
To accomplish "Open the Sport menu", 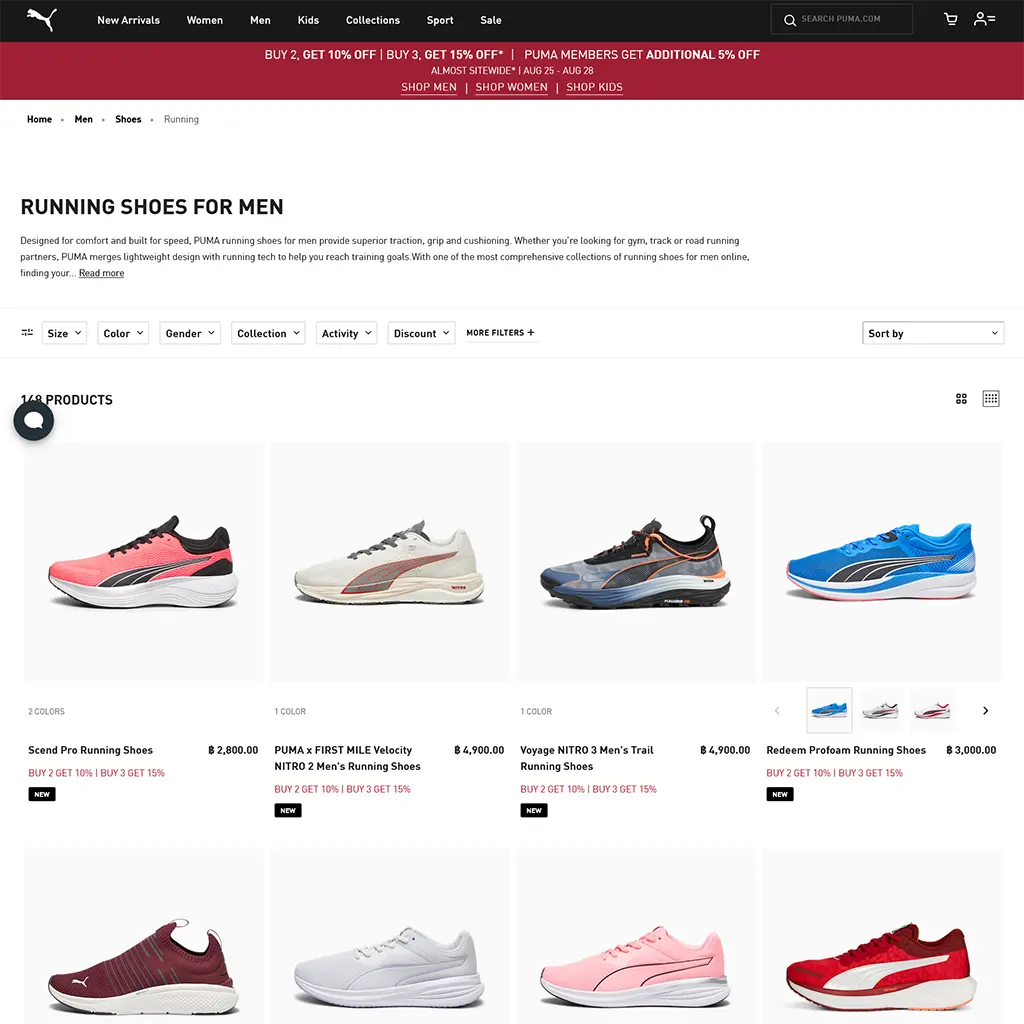I will [x=440, y=20].
